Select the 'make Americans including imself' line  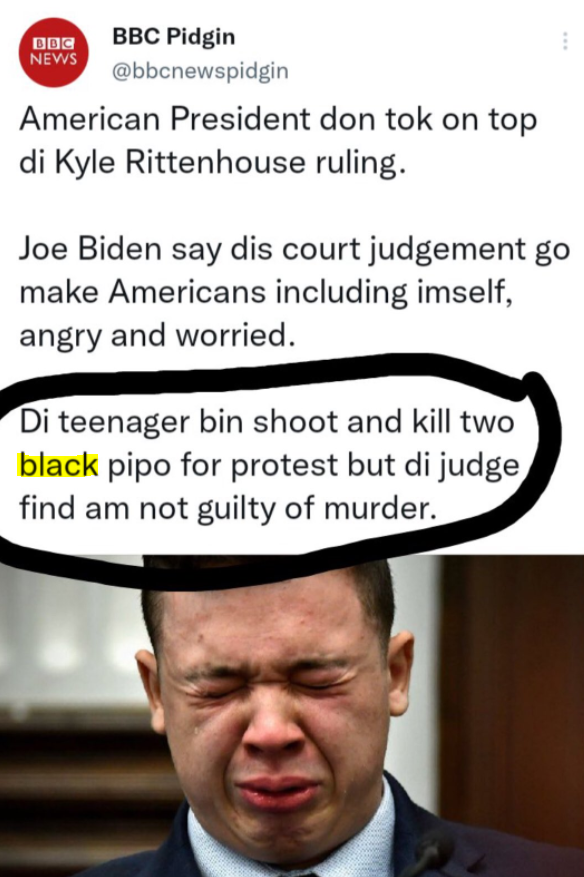[266, 293]
